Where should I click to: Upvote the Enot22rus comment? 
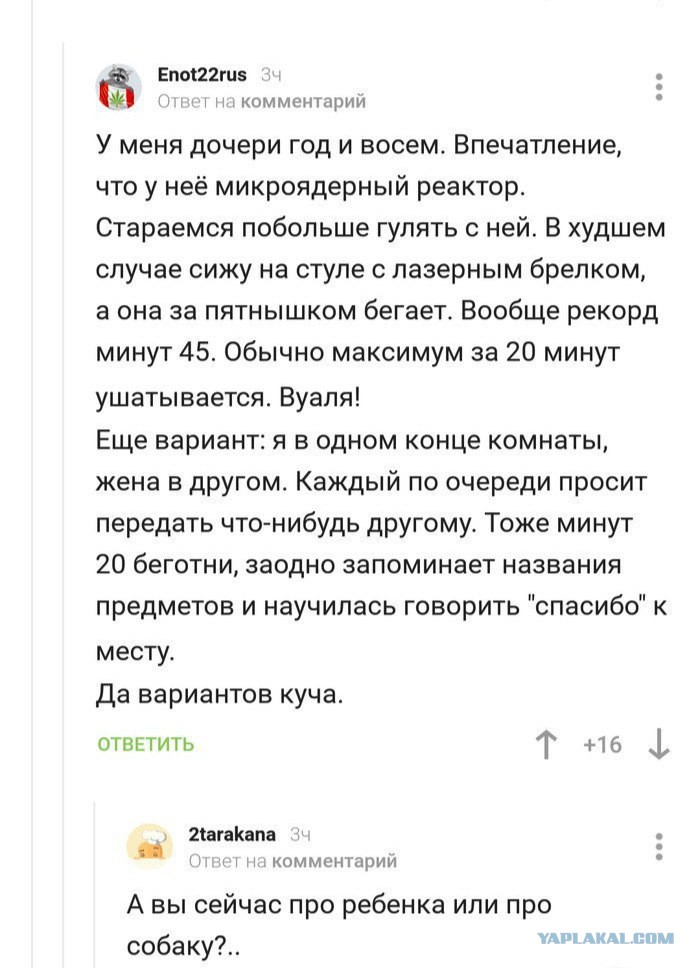(546, 744)
